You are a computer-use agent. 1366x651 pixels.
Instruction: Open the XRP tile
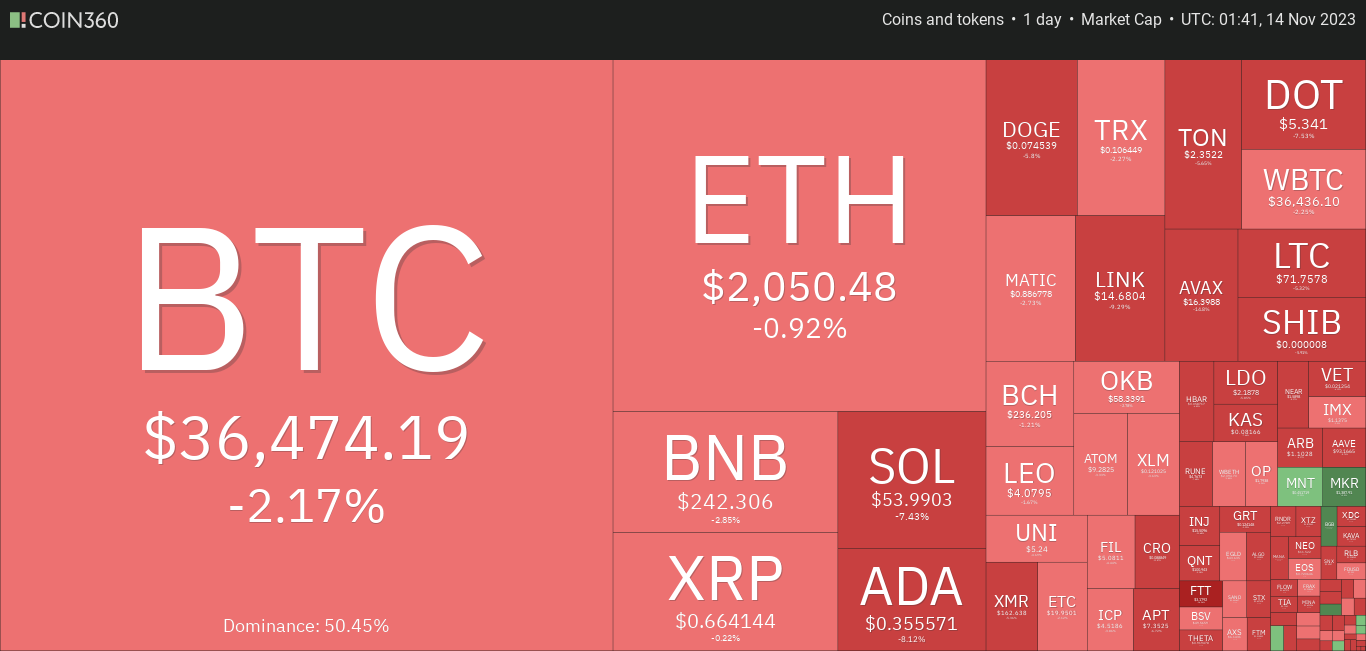(725, 592)
